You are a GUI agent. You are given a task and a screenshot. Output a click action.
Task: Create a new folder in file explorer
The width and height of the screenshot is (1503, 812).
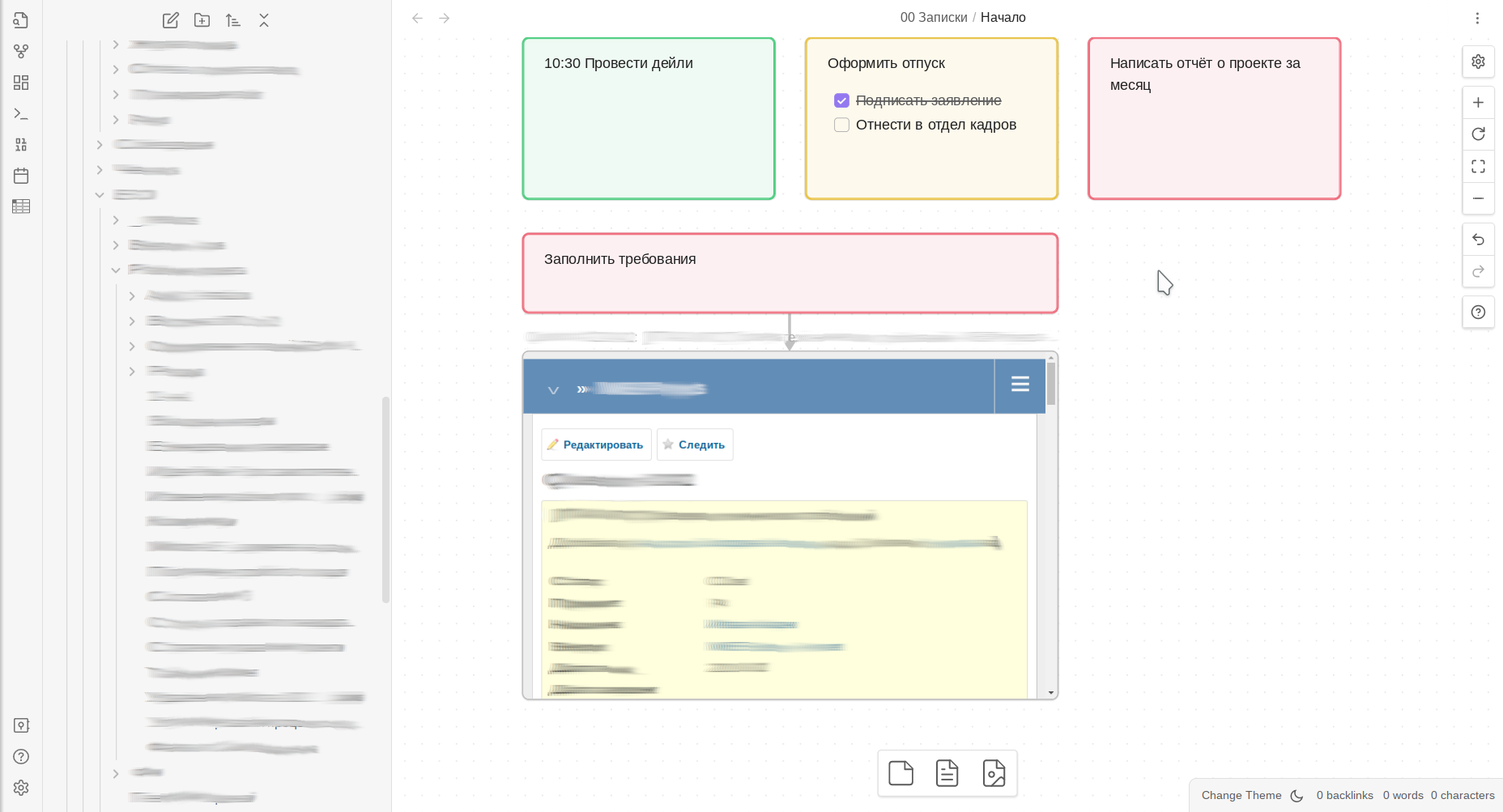click(x=202, y=20)
